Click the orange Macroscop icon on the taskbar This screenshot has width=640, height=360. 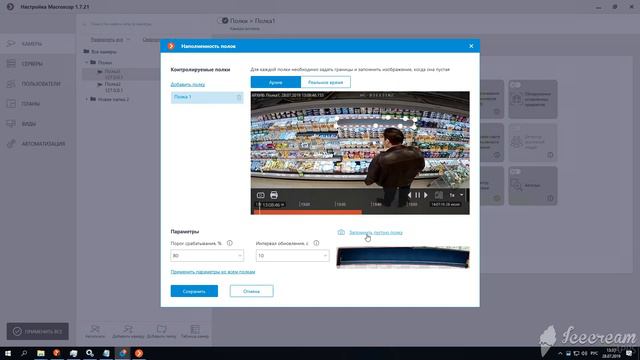(139, 353)
